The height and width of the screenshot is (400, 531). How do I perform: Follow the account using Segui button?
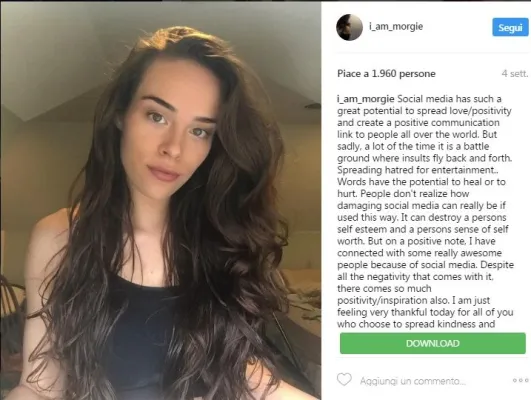tap(510, 27)
